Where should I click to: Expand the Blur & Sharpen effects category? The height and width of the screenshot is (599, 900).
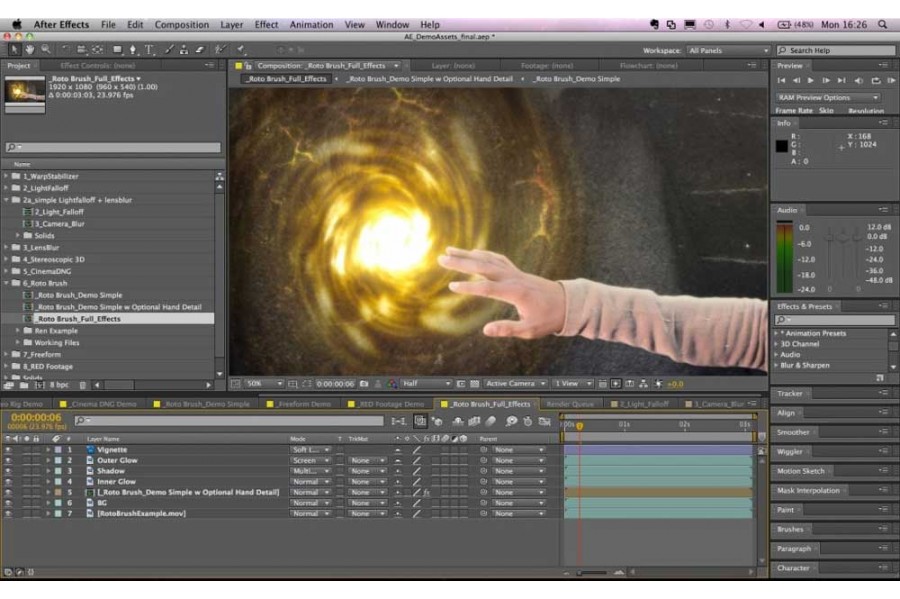pyautogui.click(x=776, y=365)
